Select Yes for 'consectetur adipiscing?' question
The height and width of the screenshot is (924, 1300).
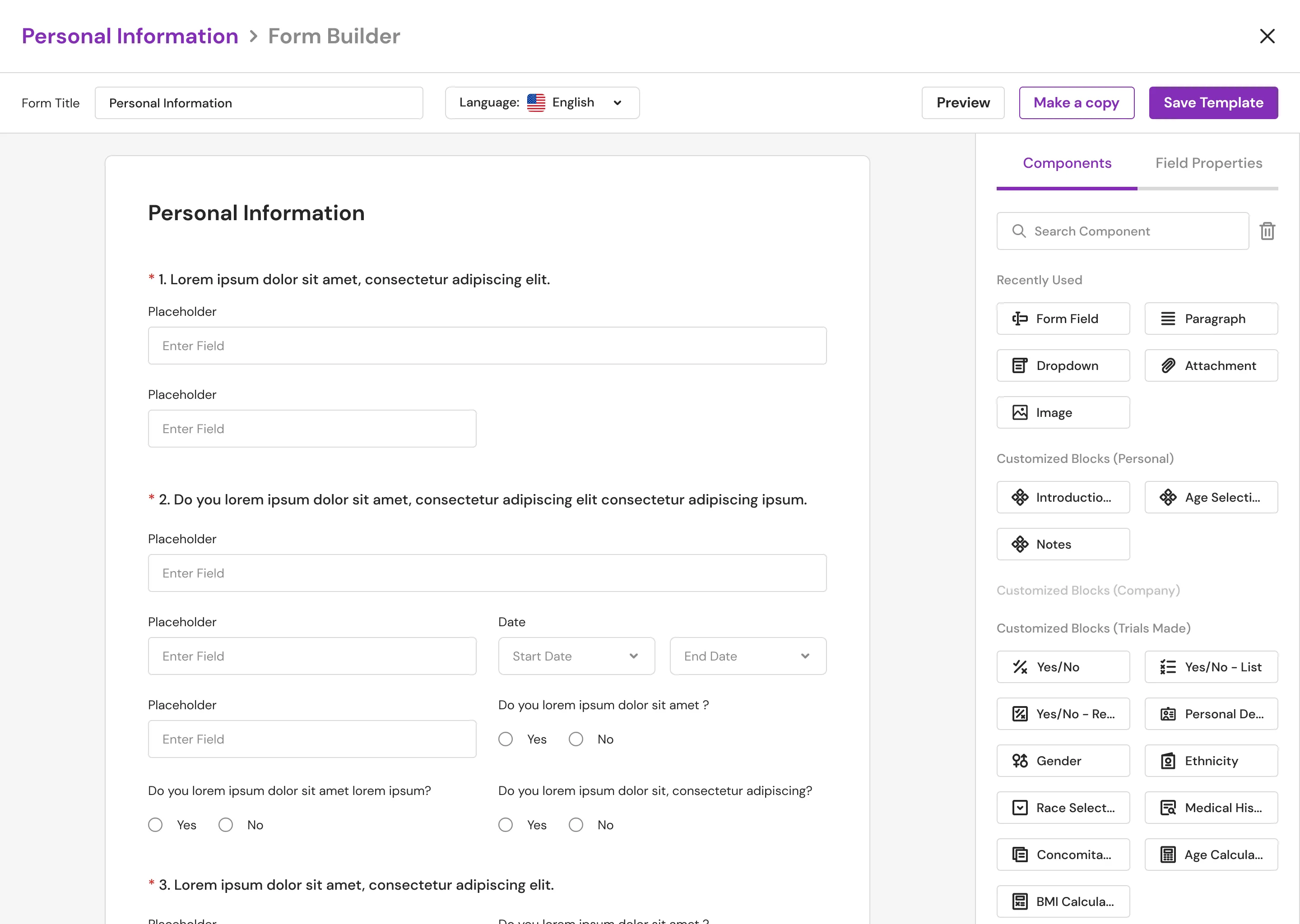tap(506, 825)
